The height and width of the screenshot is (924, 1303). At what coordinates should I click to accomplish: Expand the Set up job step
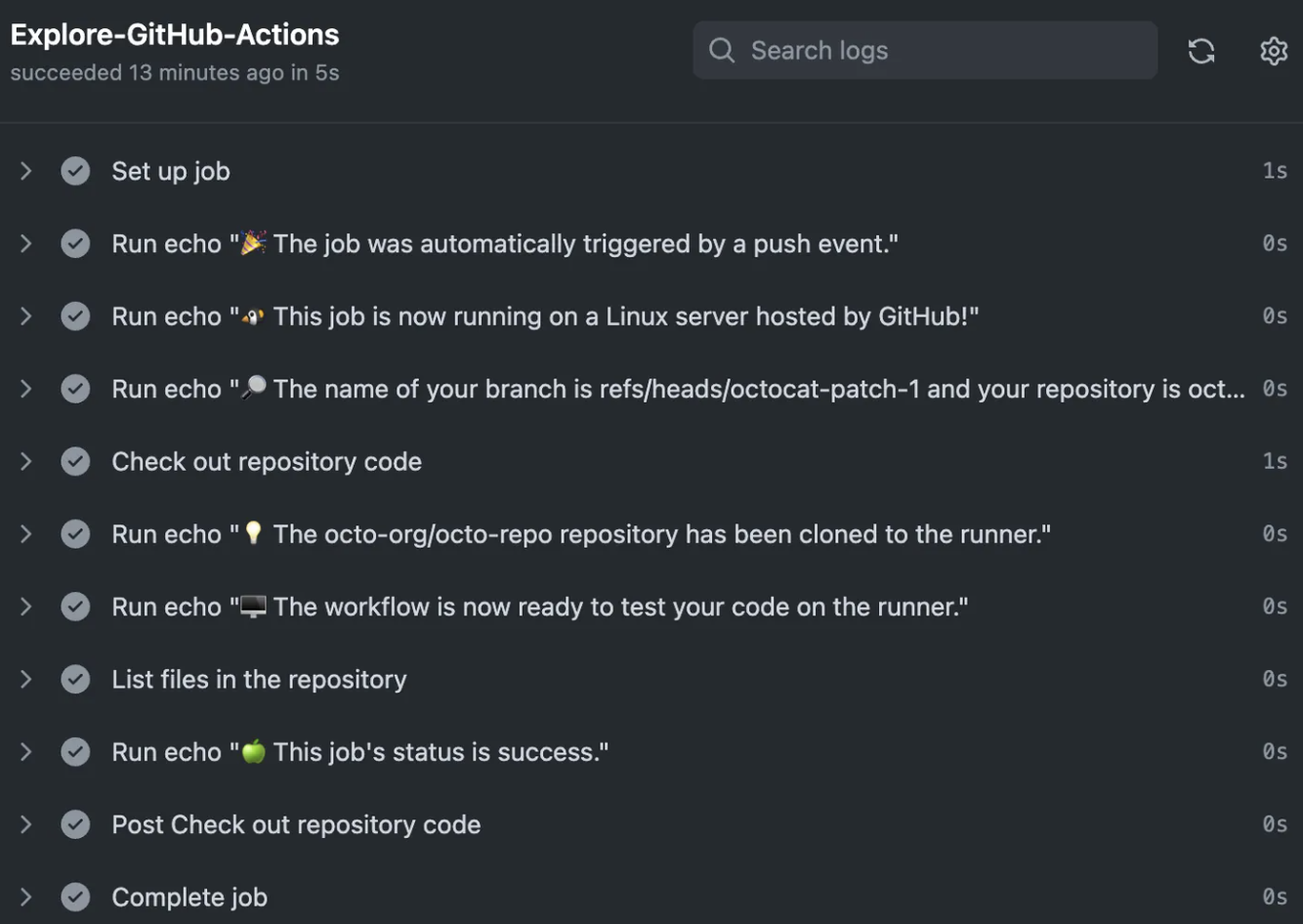(x=25, y=170)
